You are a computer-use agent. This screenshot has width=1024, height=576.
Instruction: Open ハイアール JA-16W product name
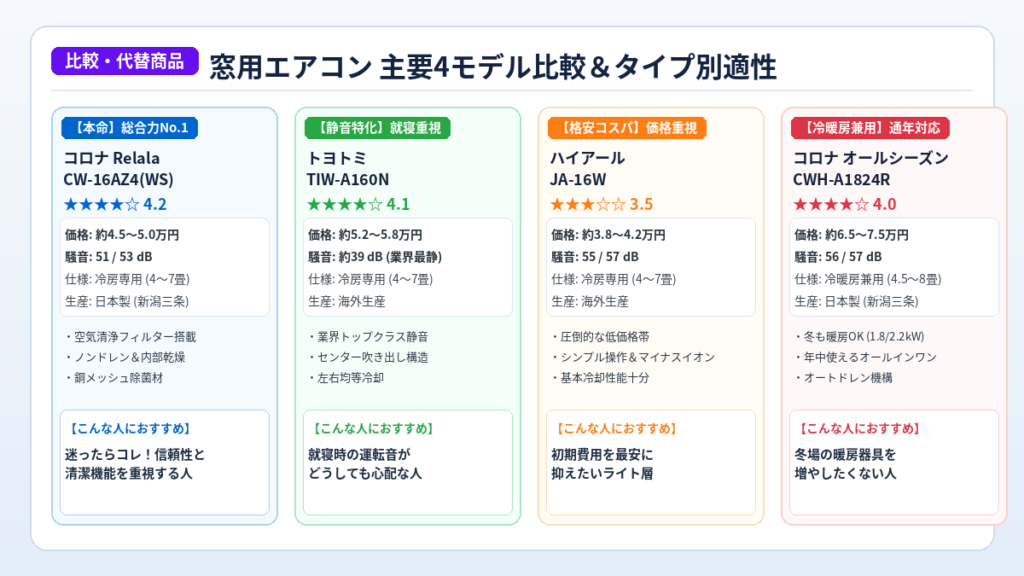coord(587,168)
